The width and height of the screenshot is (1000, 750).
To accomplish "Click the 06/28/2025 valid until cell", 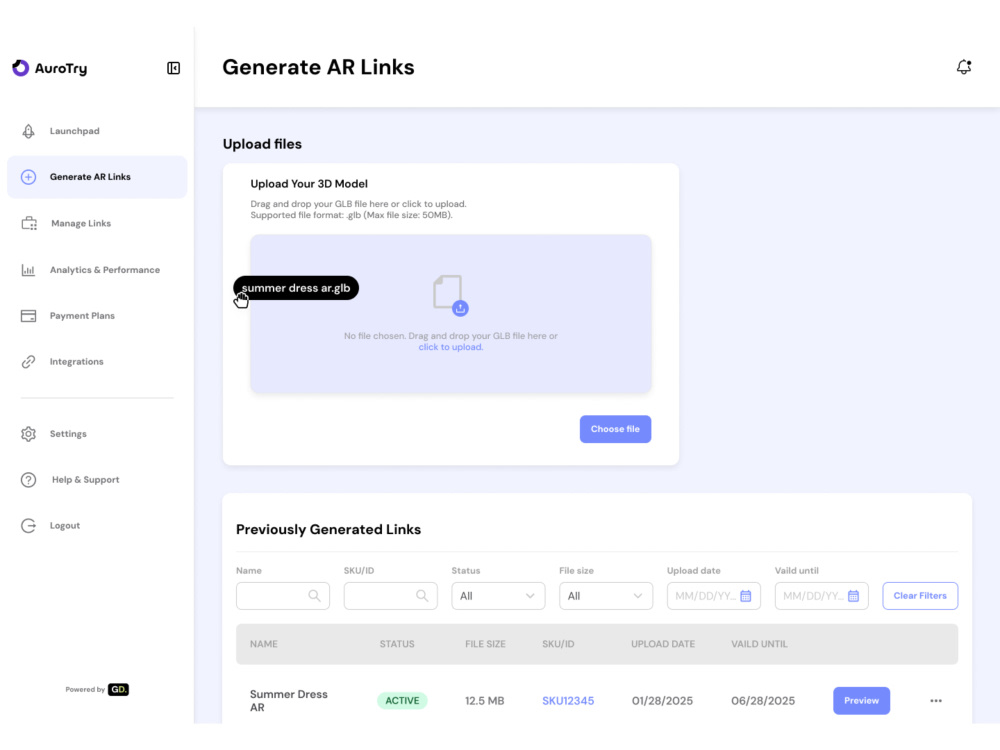I will [x=763, y=701].
